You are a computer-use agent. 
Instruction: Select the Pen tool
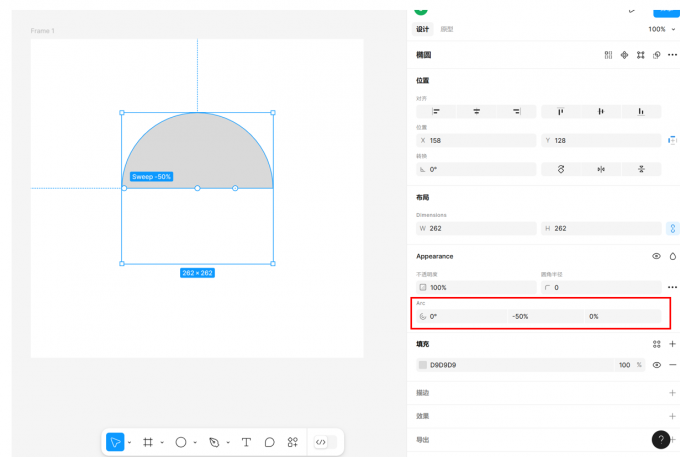click(x=214, y=442)
